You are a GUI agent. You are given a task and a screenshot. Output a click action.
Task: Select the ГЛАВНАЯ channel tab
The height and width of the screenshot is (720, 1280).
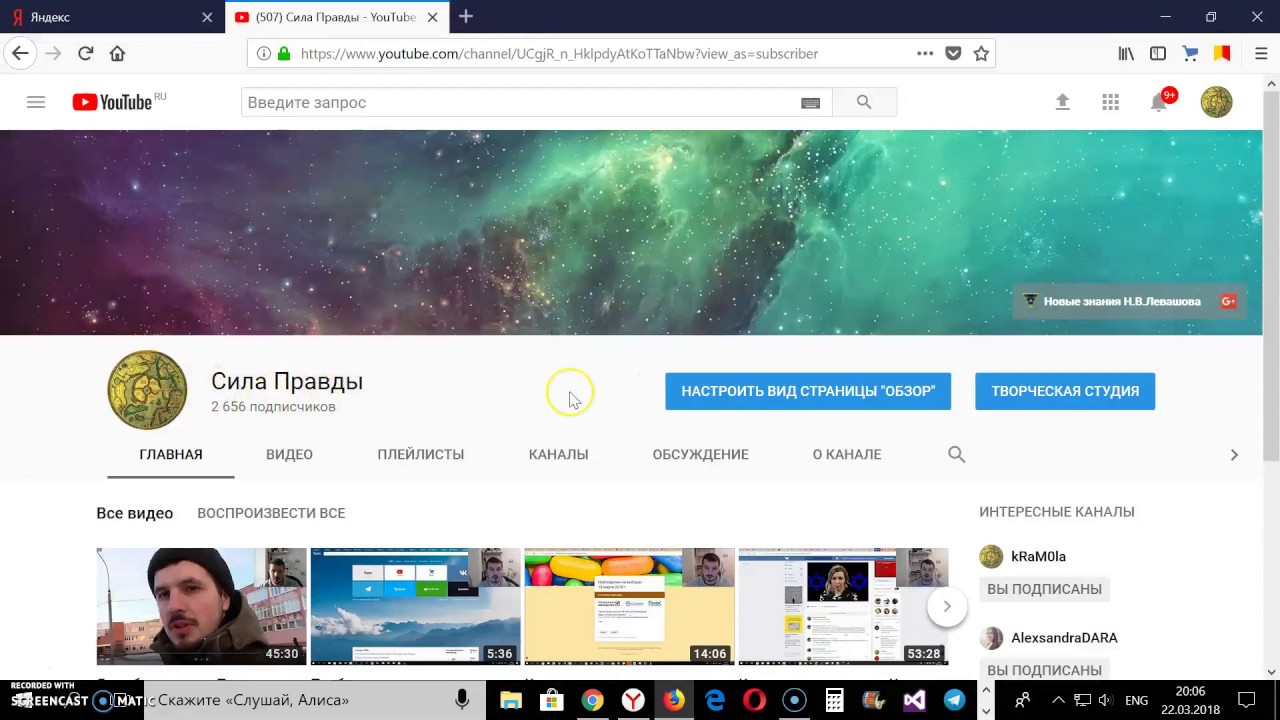pos(171,454)
